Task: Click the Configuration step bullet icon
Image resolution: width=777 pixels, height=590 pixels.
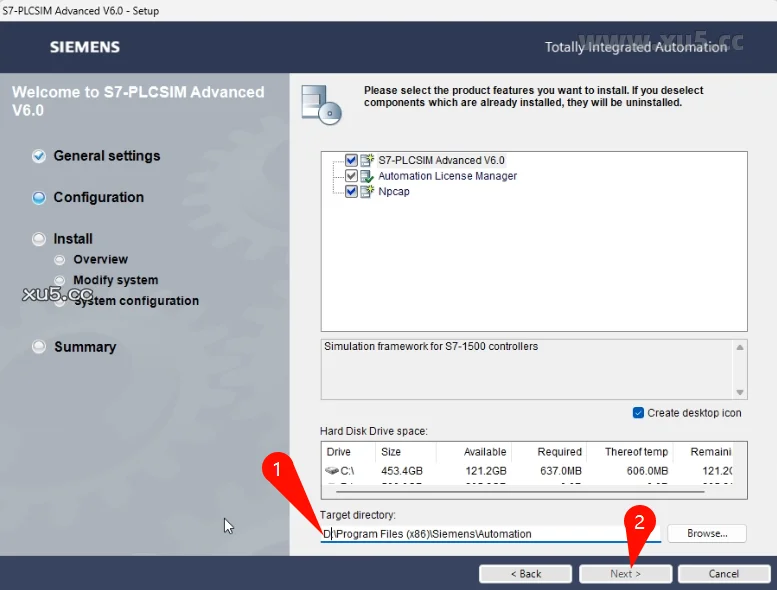Action: pyautogui.click(x=39, y=198)
